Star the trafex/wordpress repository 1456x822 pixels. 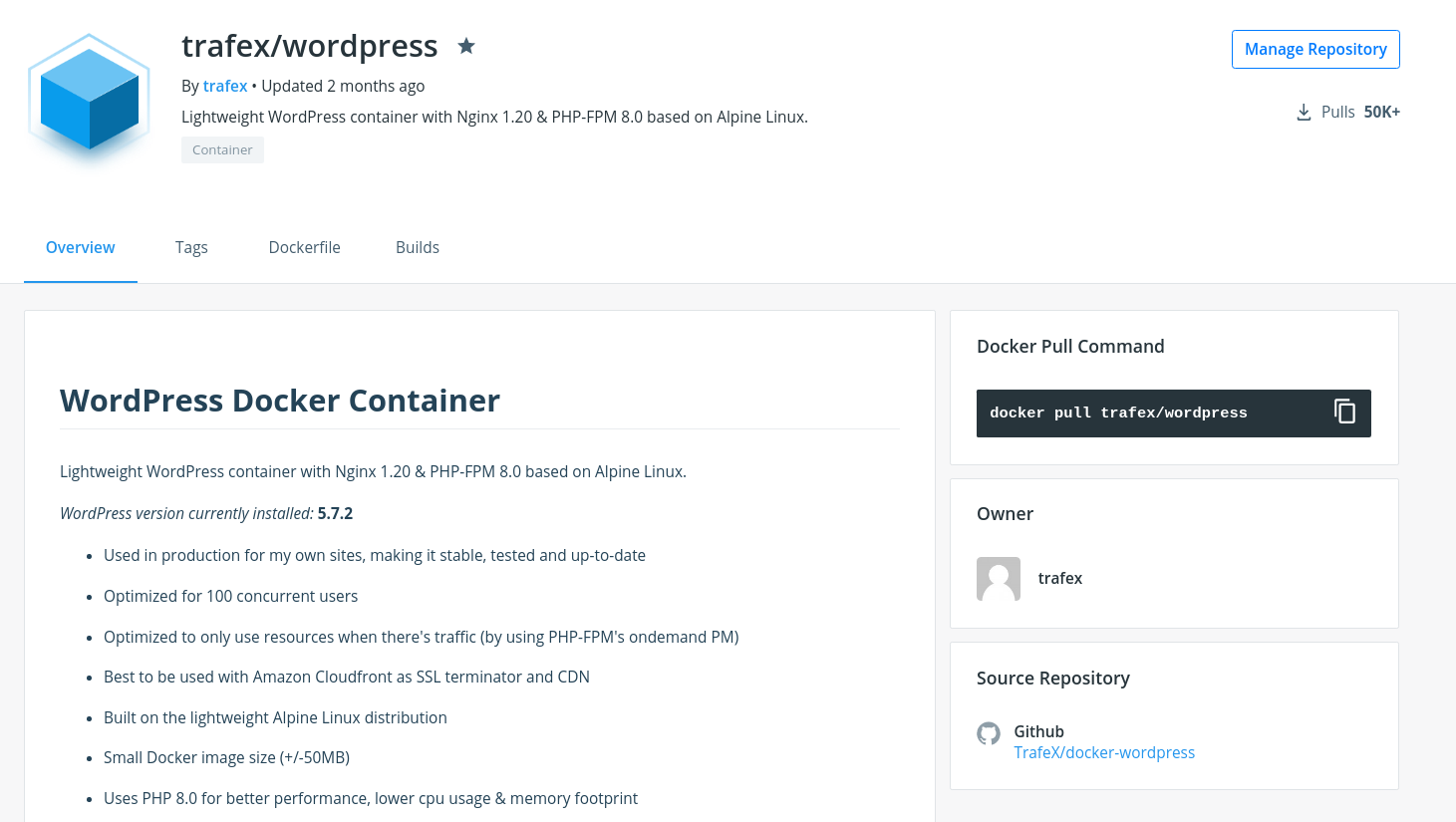coord(466,46)
